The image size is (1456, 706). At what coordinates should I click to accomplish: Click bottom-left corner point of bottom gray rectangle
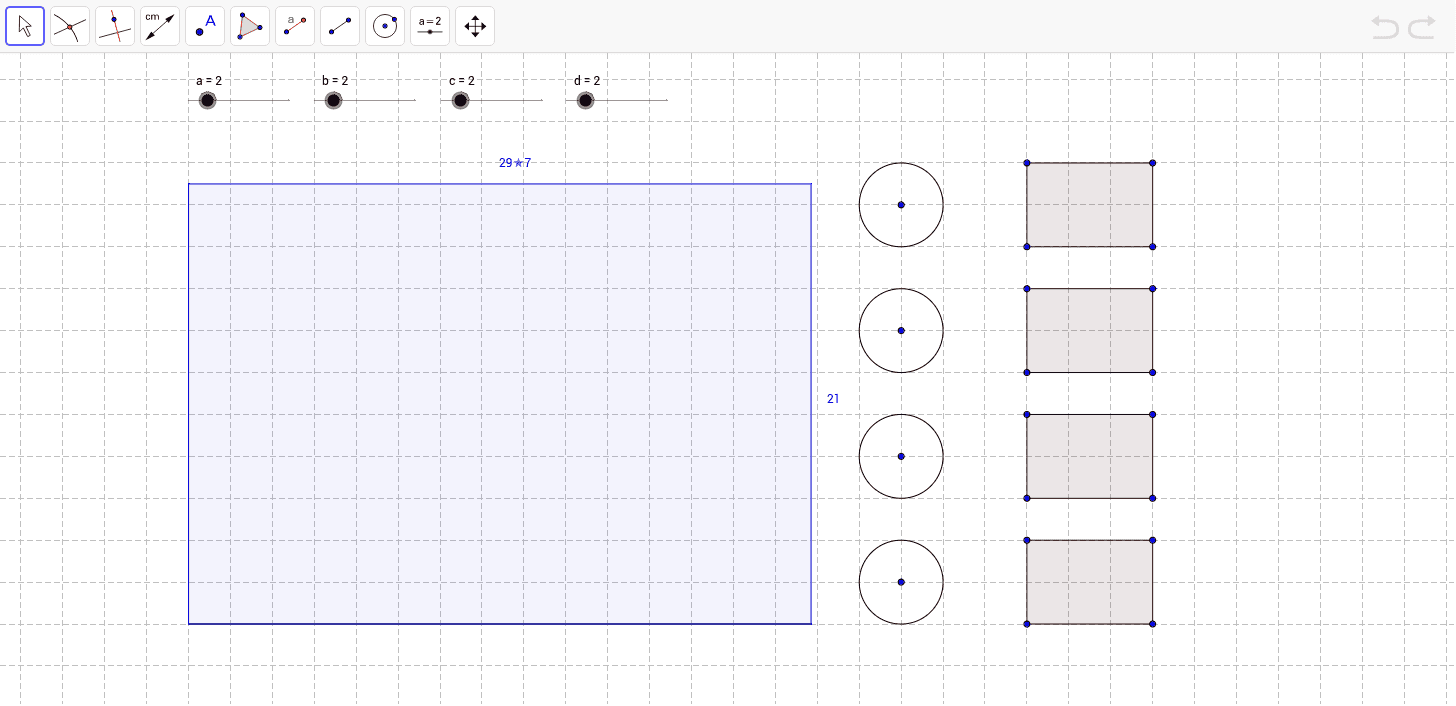[1027, 624]
